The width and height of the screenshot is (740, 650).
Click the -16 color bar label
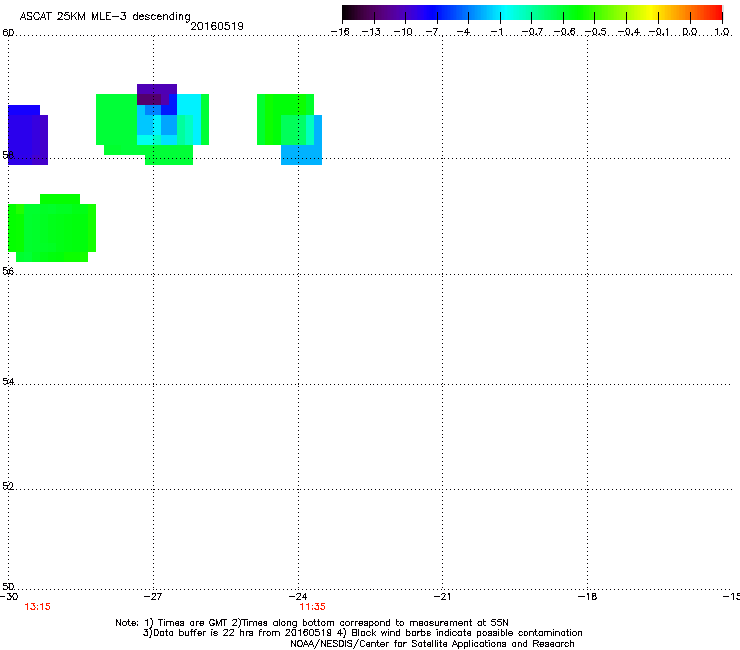pos(340,32)
